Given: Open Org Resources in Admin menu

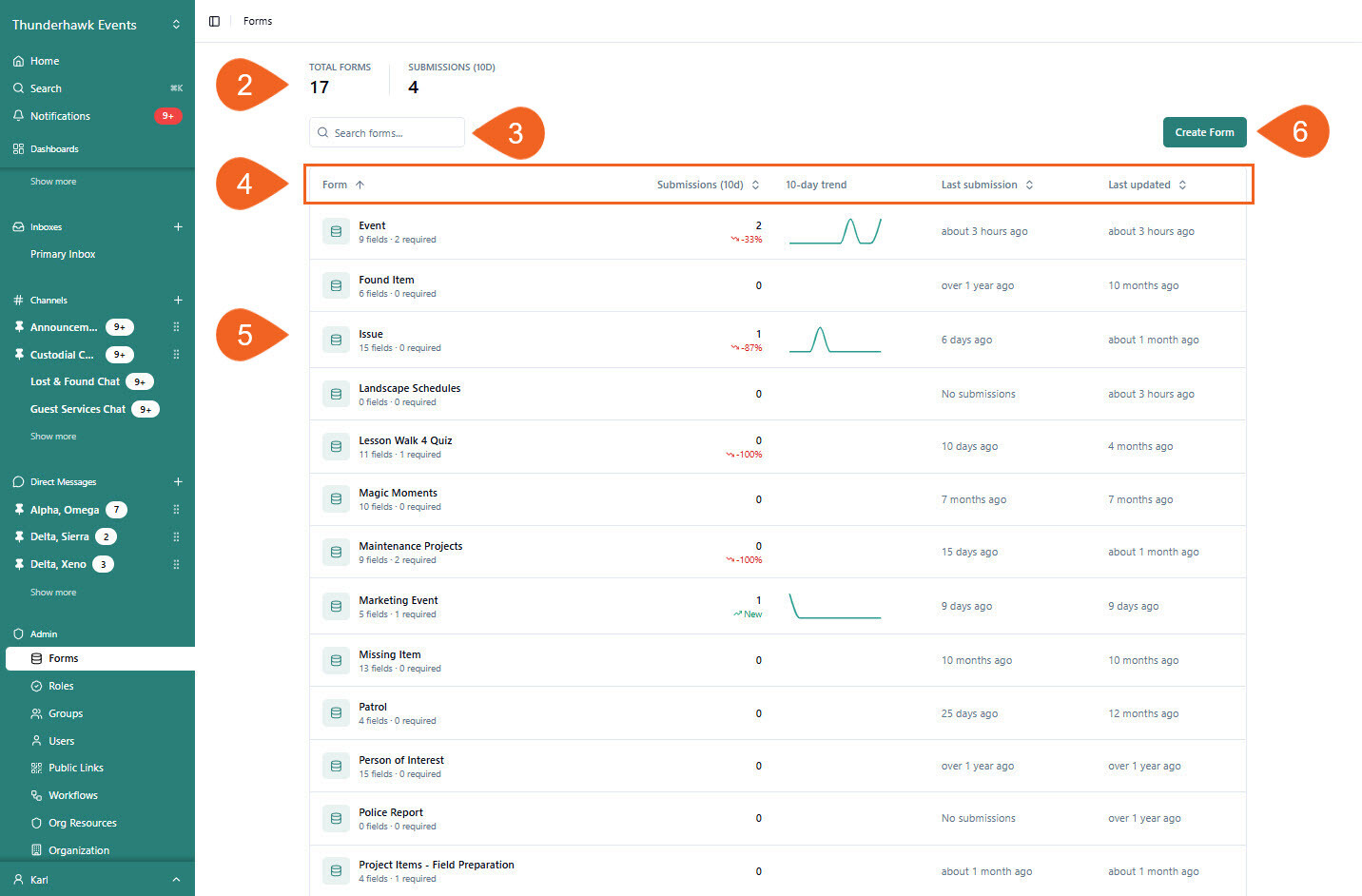Looking at the screenshot, I should (x=83, y=824).
